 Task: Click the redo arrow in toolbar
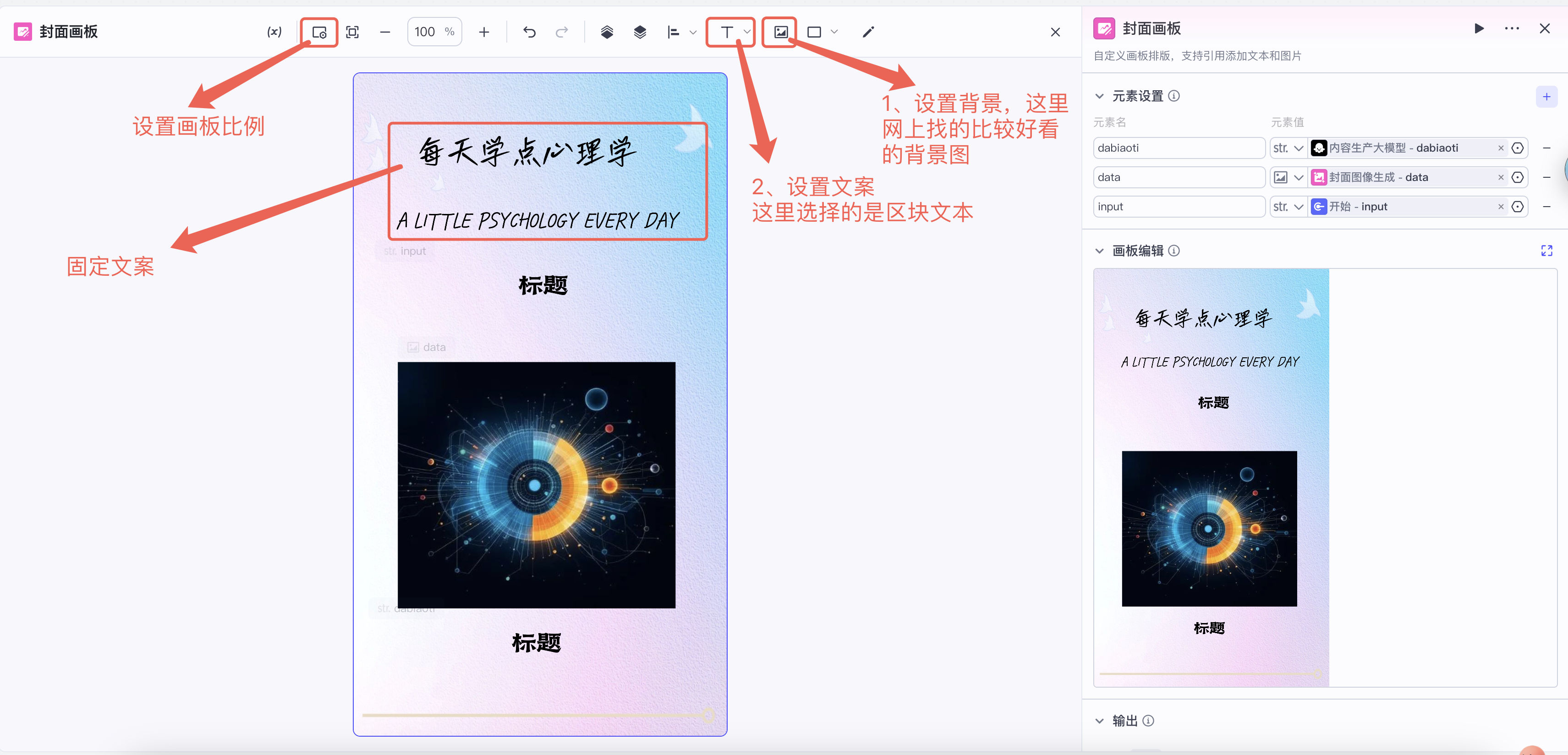(x=562, y=32)
